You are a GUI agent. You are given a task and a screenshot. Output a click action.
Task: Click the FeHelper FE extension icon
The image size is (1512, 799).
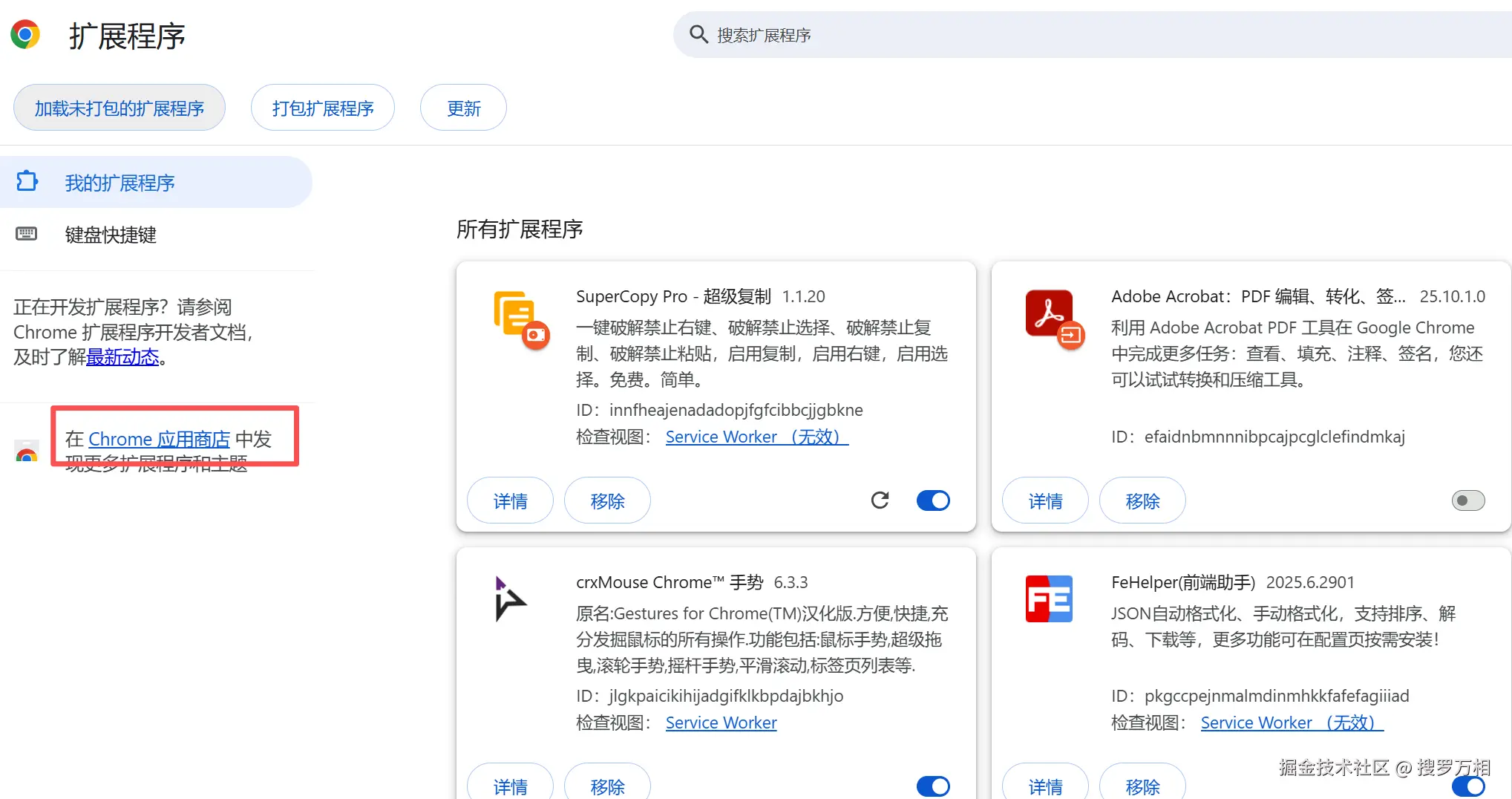click(1049, 599)
